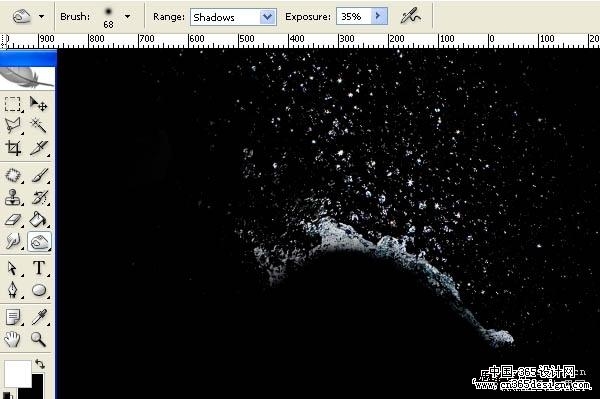
Task: Swap foreground and background colors
Action: pyautogui.click(x=40, y=363)
